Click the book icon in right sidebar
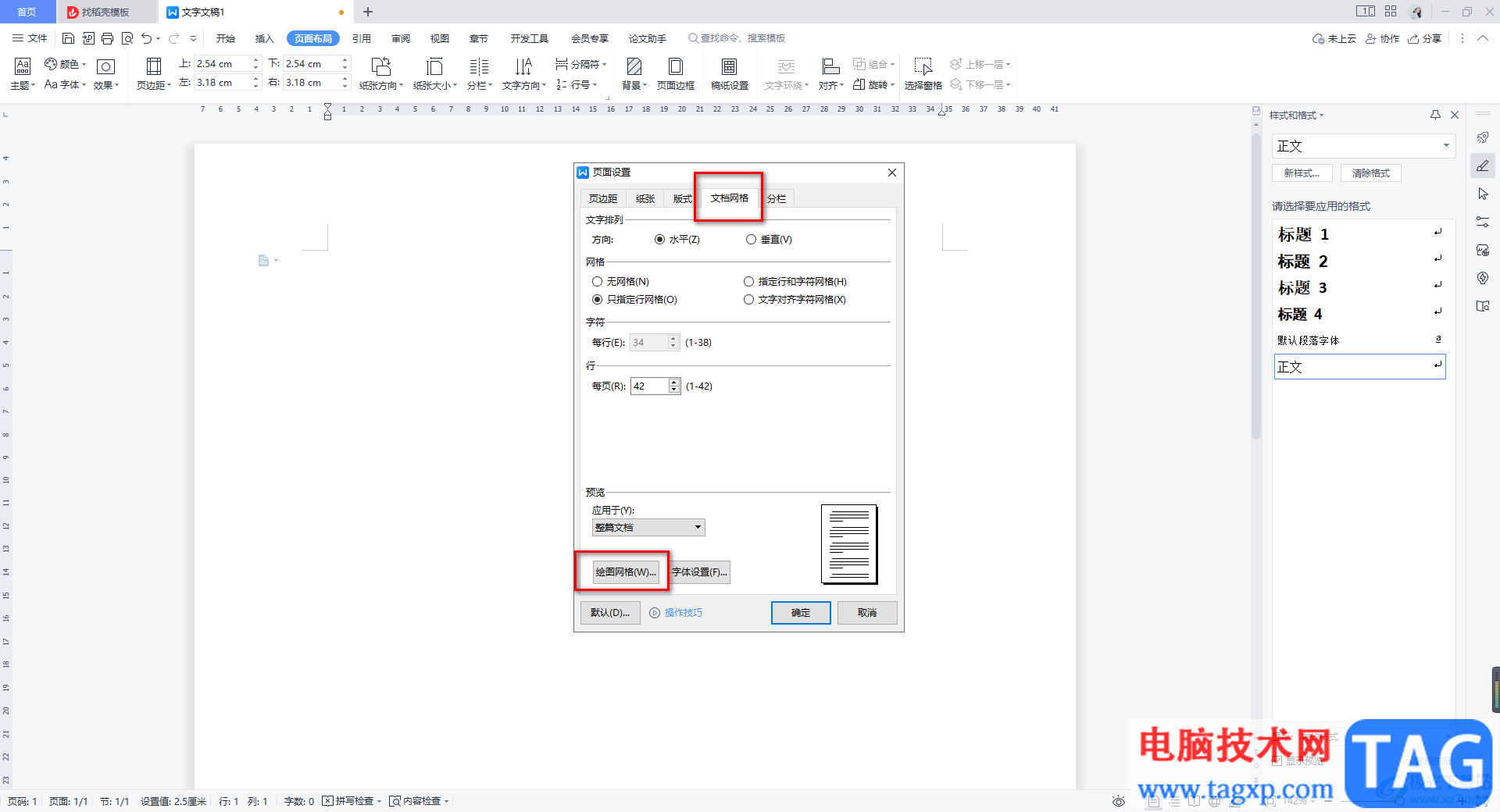Viewport: 1500px width, 812px height. (1483, 306)
